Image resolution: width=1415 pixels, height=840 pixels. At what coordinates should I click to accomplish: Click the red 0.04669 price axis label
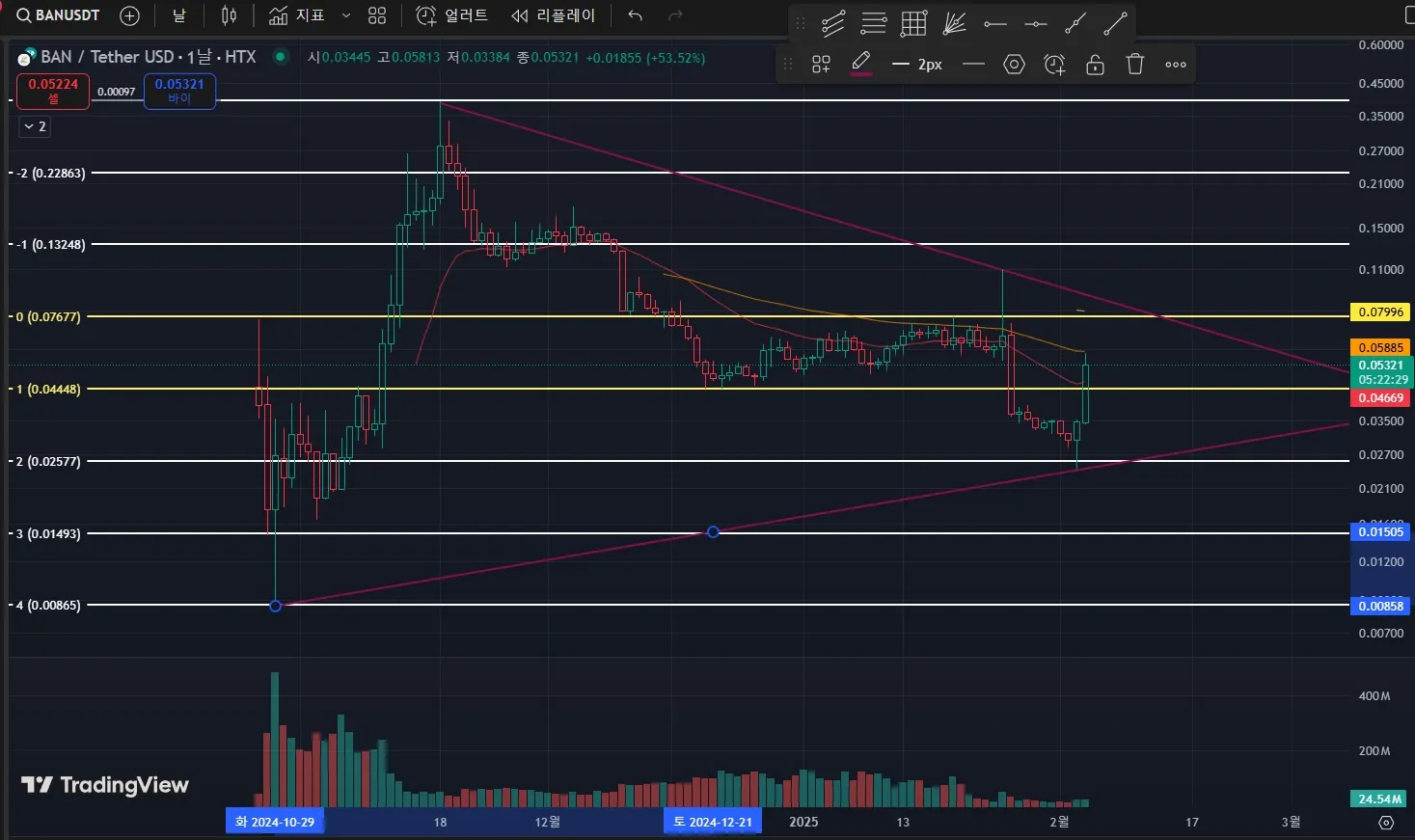tap(1380, 398)
